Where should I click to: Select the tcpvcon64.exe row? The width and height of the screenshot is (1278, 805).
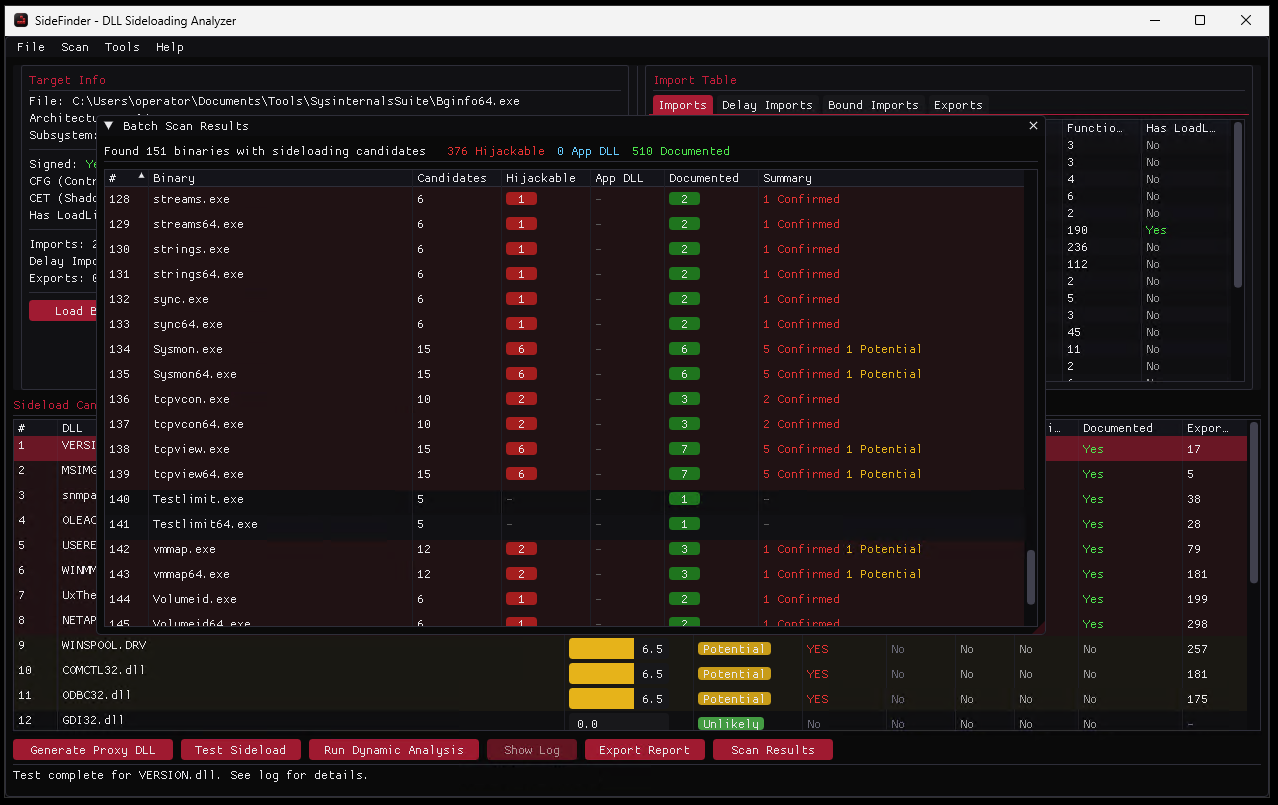pos(565,424)
